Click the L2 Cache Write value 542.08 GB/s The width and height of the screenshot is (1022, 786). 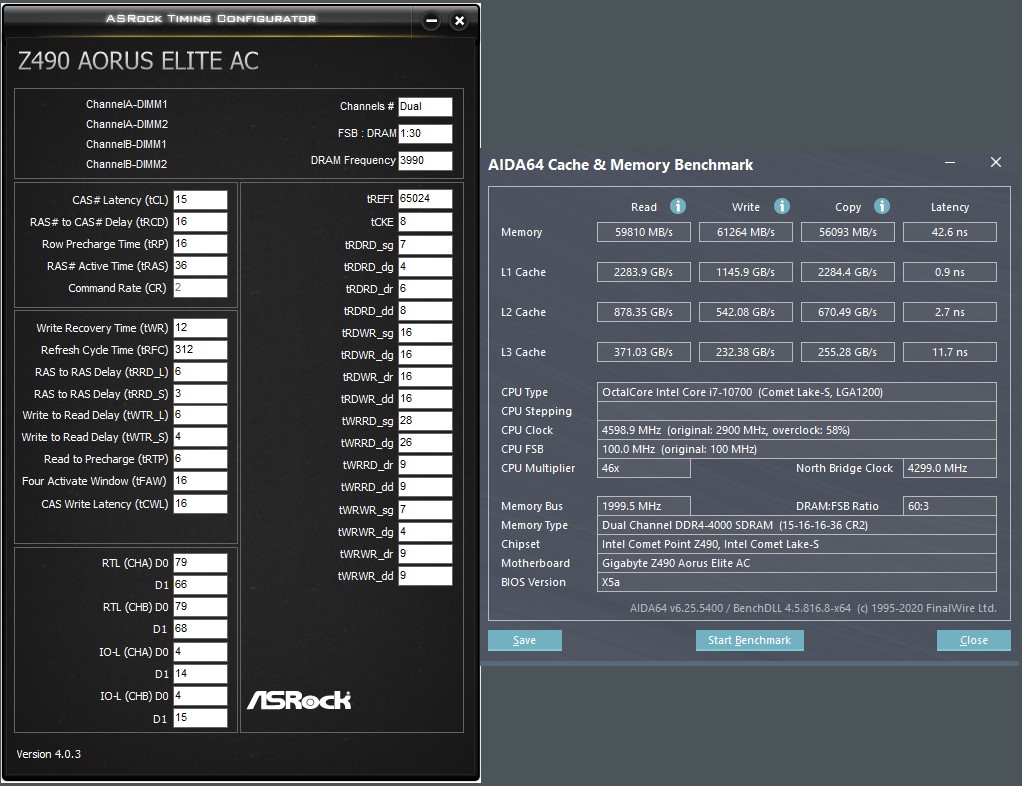[x=746, y=312]
